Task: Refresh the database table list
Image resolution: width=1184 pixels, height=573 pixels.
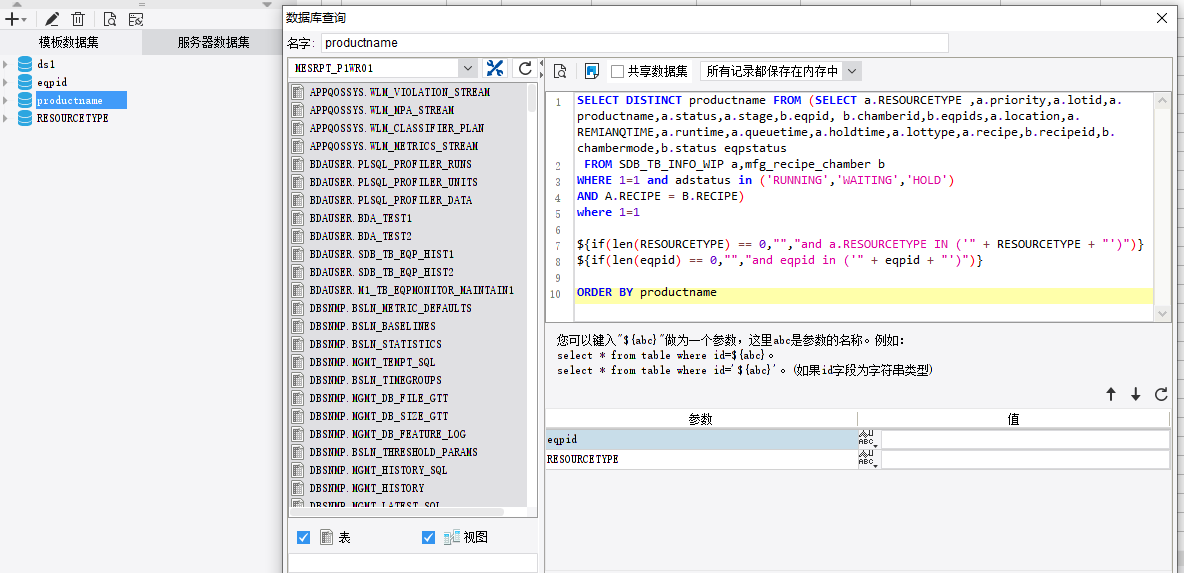Action: [x=525, y=69]
